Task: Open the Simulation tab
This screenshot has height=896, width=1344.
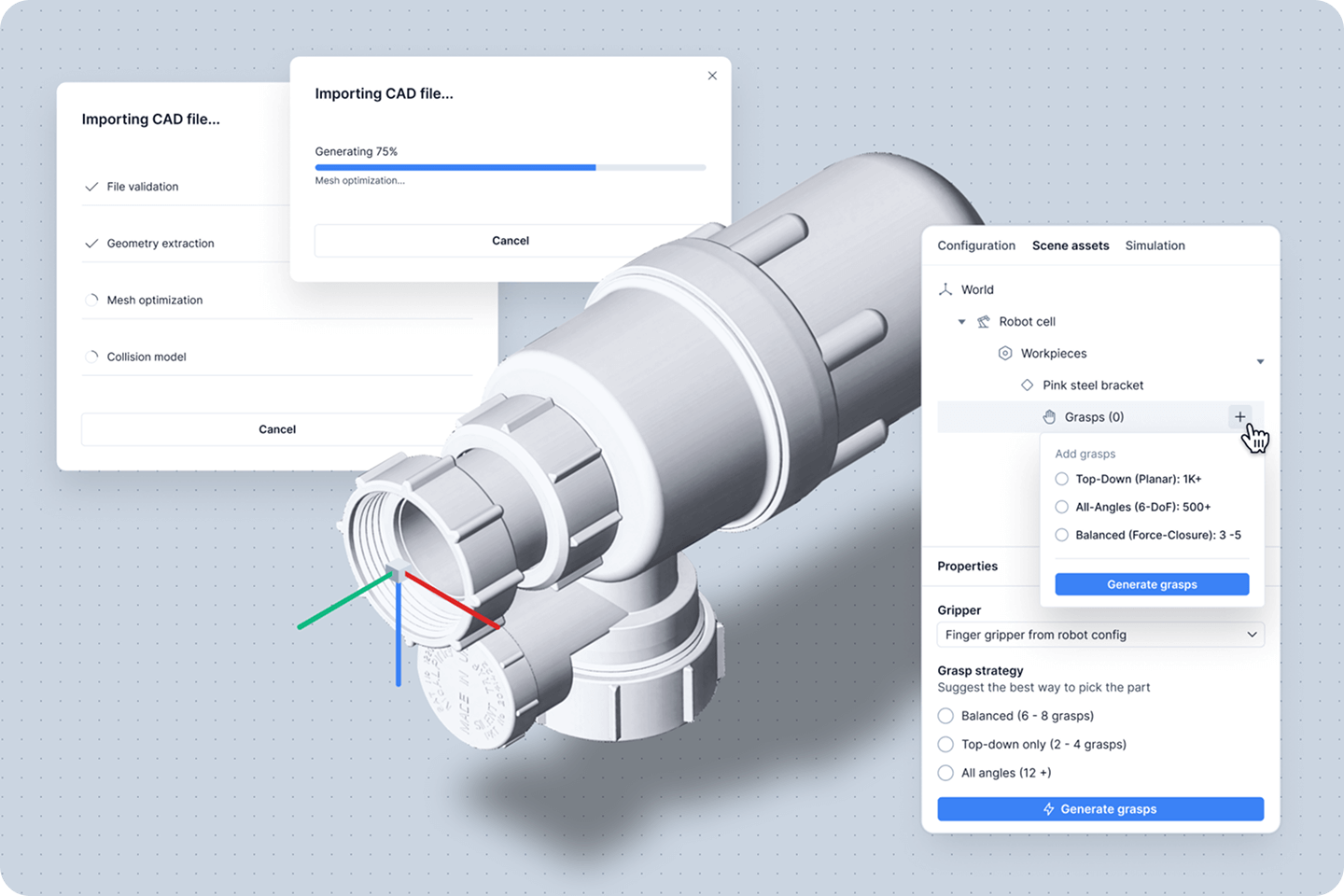Action: [x=1155, y=245]
